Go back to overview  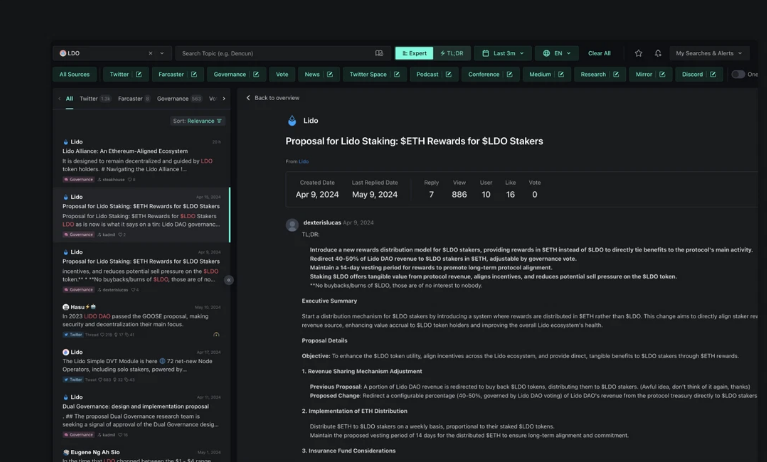(273, 98)
